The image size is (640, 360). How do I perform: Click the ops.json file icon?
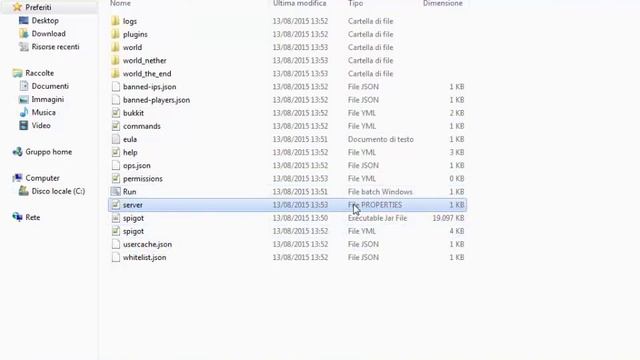(116, 165)
